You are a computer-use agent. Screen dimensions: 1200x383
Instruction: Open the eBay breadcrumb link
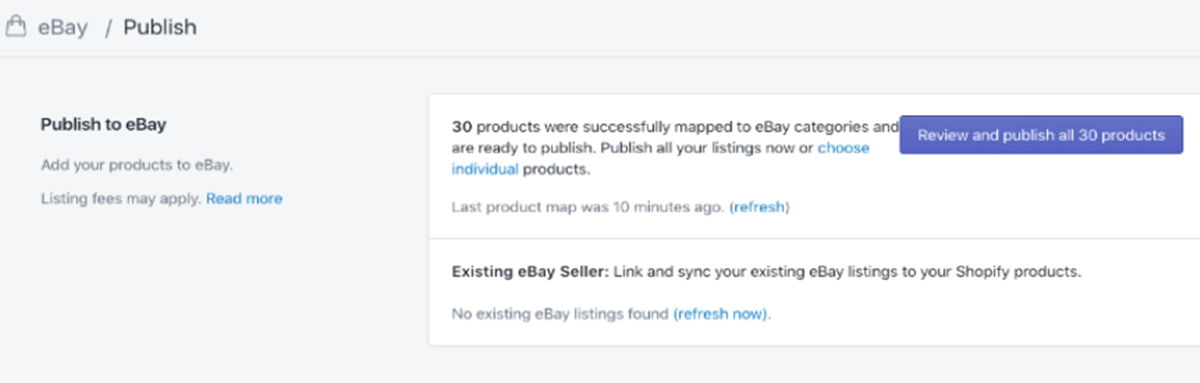pos(63,27)
